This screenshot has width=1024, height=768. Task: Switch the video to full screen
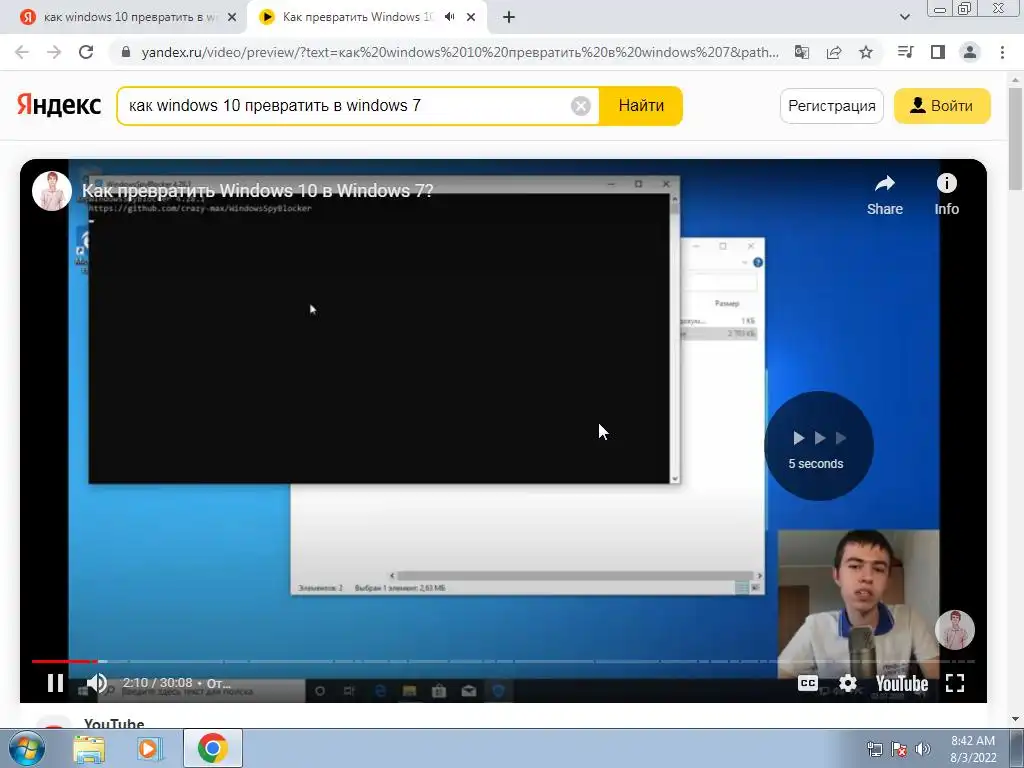(955, 683)
